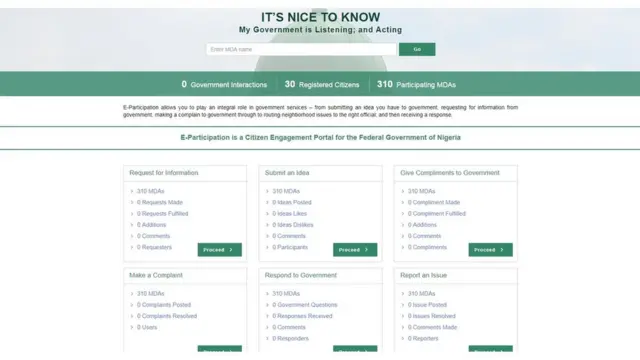640x360 pixels.
Task: Click '0 Compliments' list item
Action: pos(427,247)
